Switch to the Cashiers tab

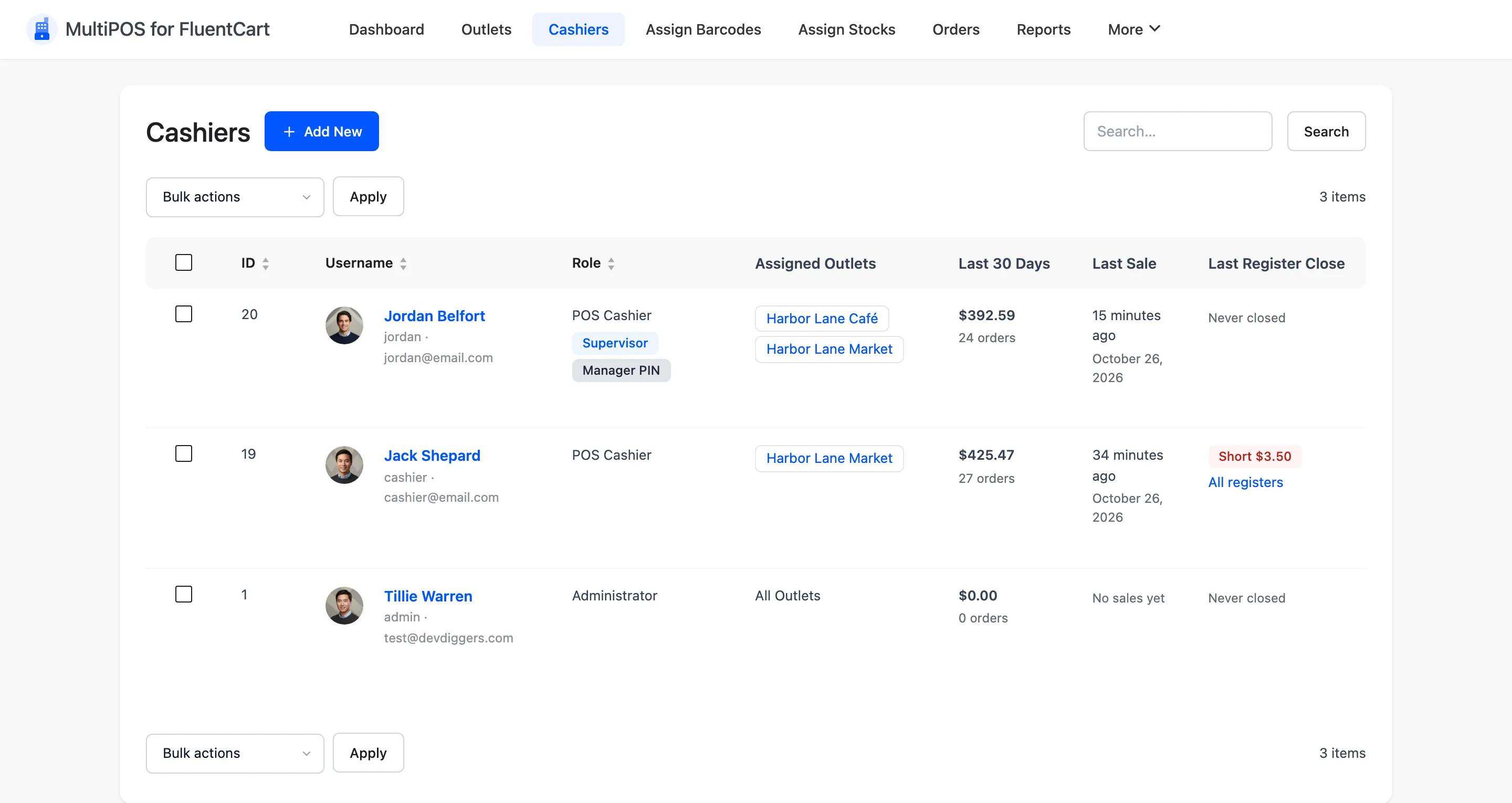[578, 29]
